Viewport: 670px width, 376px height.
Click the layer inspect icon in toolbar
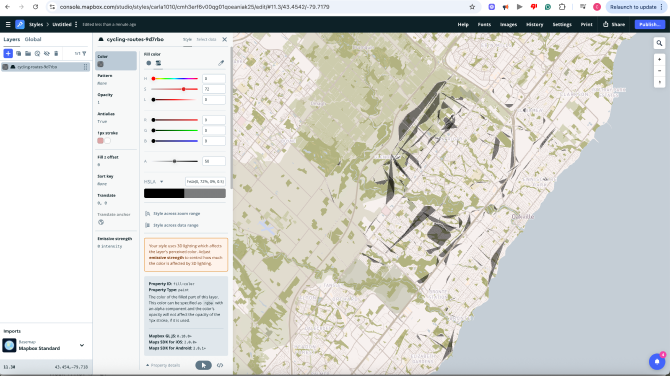[37, 53]
